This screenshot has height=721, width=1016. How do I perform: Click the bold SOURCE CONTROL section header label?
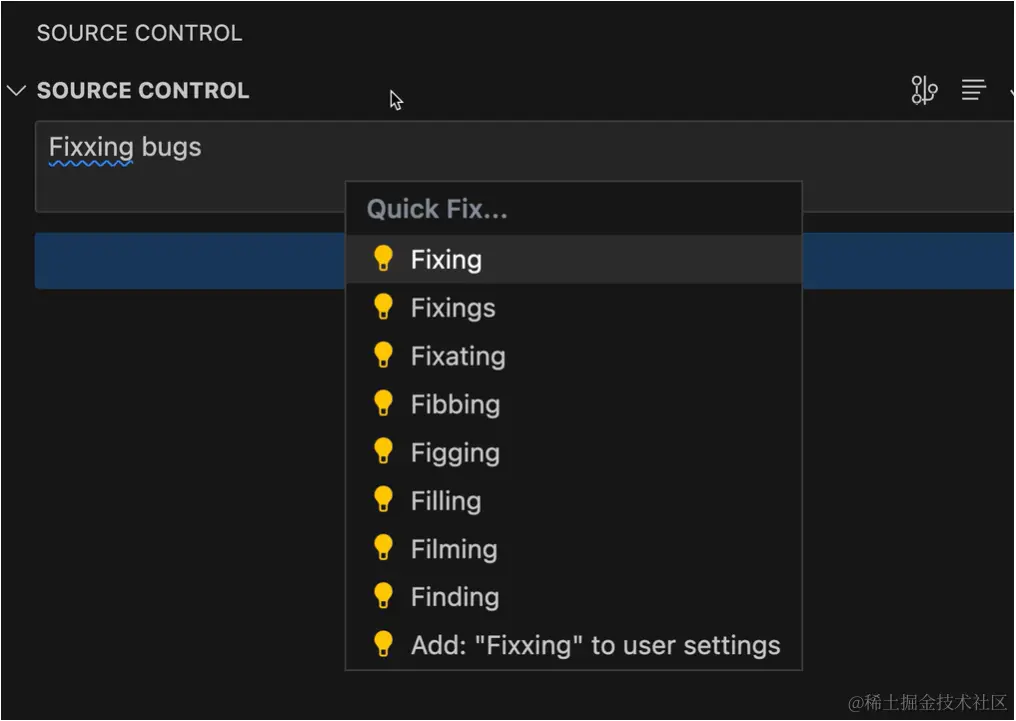[143, 91]
